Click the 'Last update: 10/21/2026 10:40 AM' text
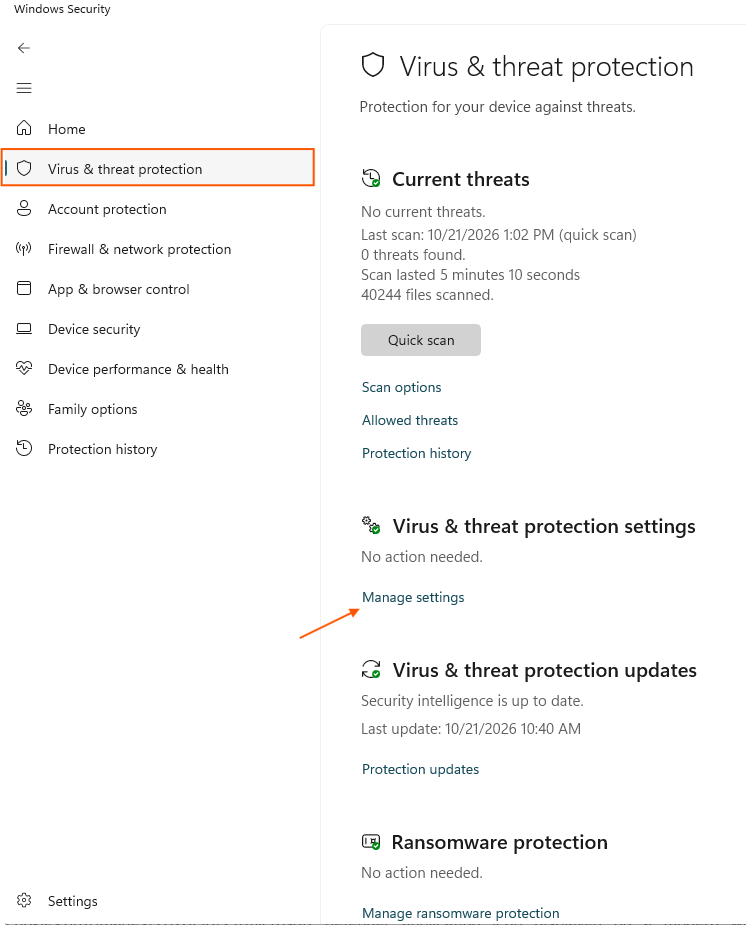 click(x=471, y=729)
